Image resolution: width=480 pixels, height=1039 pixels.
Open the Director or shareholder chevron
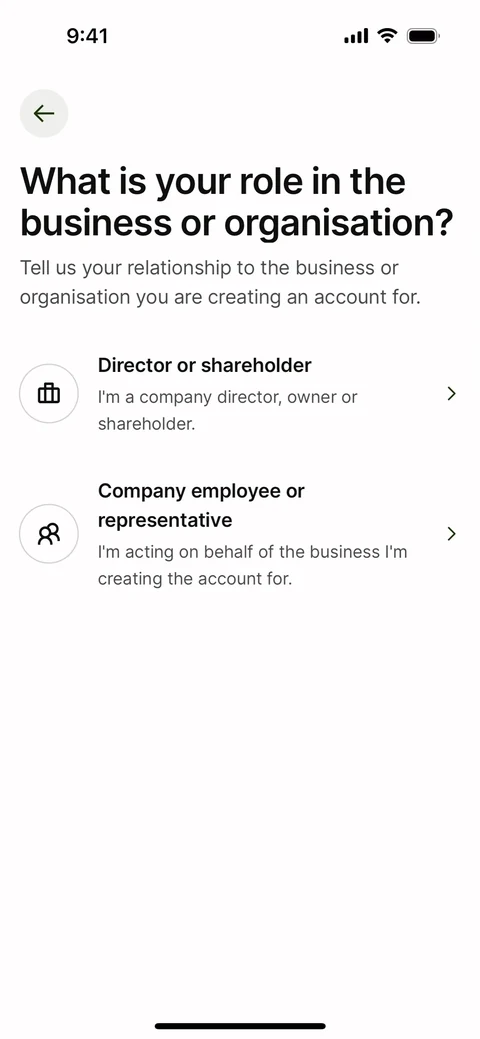pos(451,394)
